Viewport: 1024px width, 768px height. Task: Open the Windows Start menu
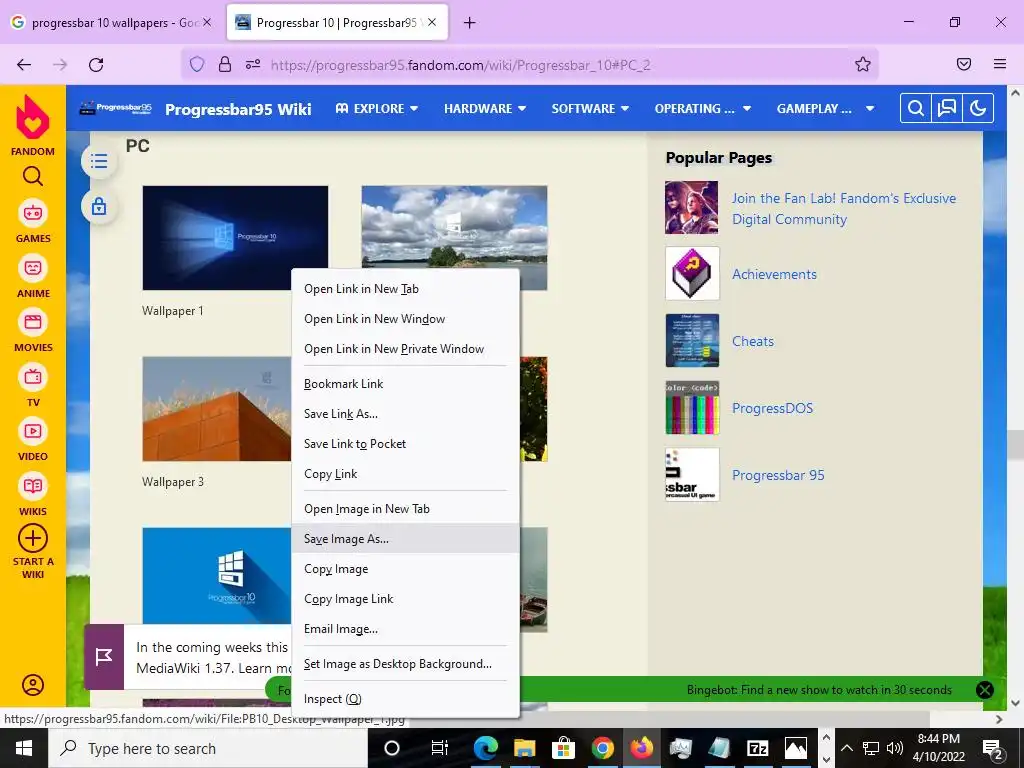coord(24,748)
